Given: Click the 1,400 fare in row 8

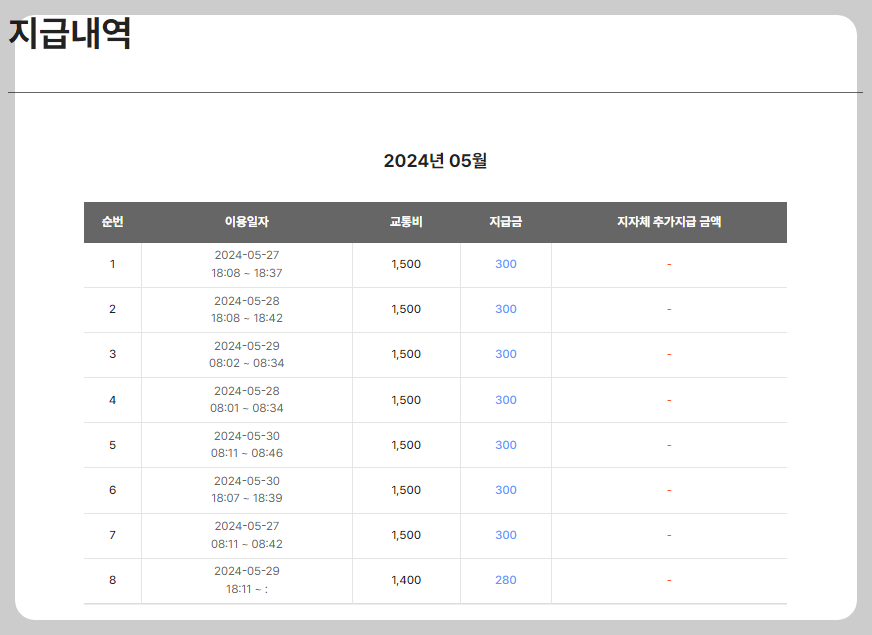Looking at the screenshot, I should (x=406, y=580).
